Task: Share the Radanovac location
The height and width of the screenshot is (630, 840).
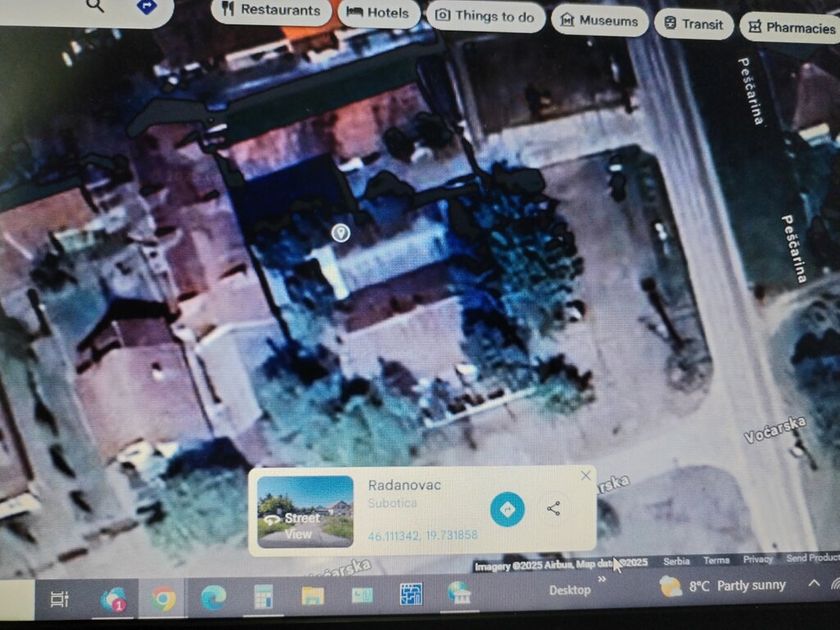Action: (x=553, y=509)
